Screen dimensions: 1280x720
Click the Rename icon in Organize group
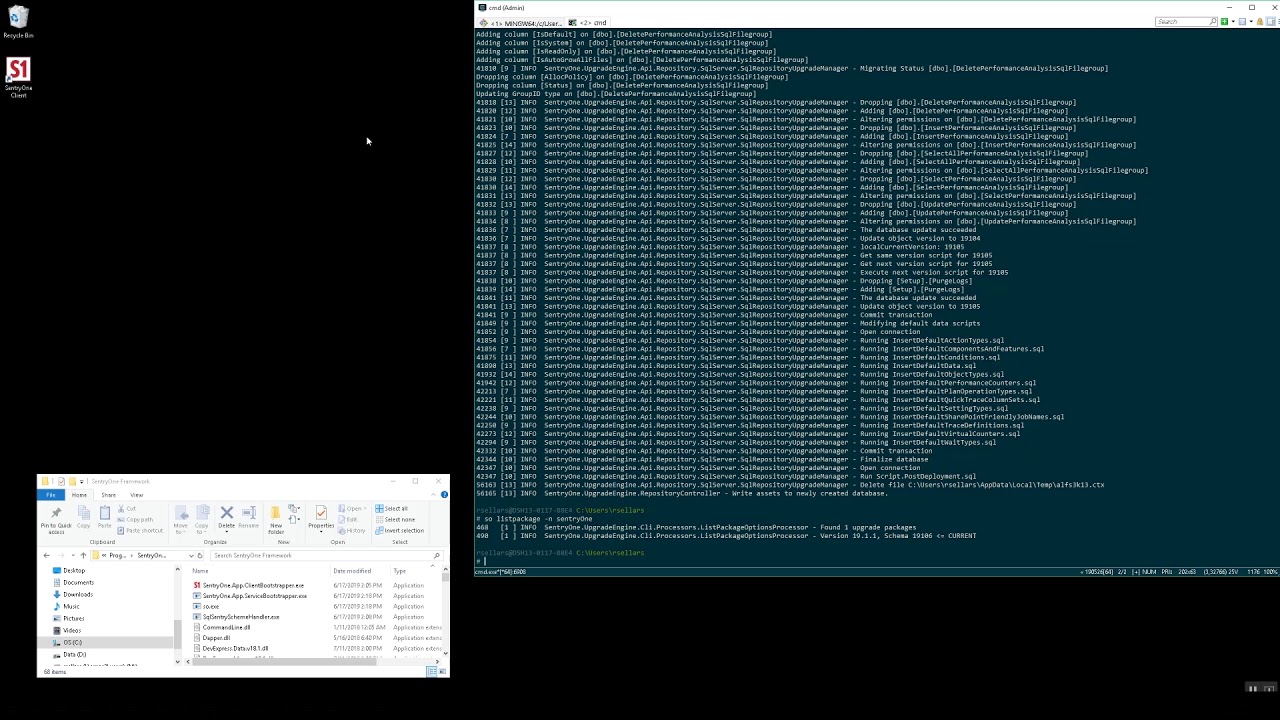click(x=249, y=512)
